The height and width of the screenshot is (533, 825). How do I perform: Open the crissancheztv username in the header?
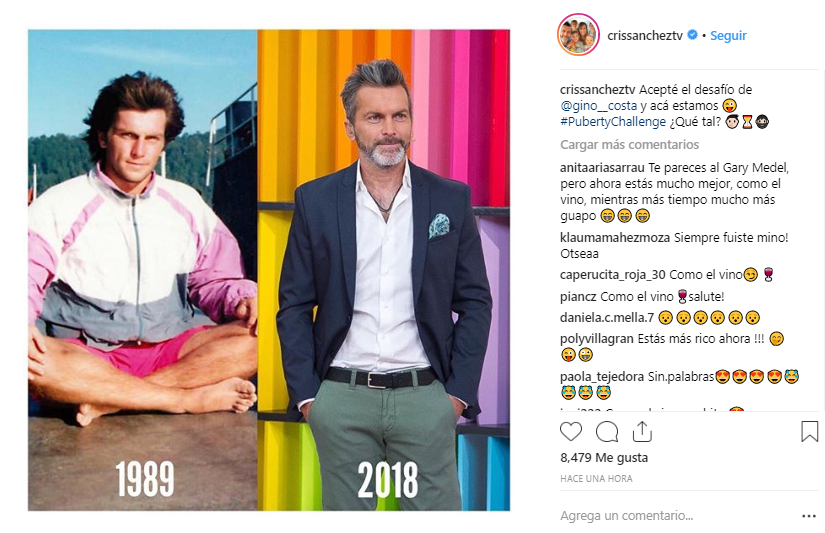[645, 35]
